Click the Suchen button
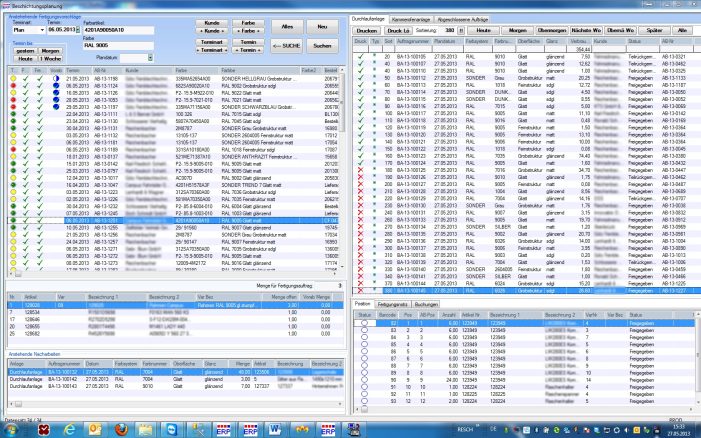Screen dimensions: 701x438 click(322, 46)
